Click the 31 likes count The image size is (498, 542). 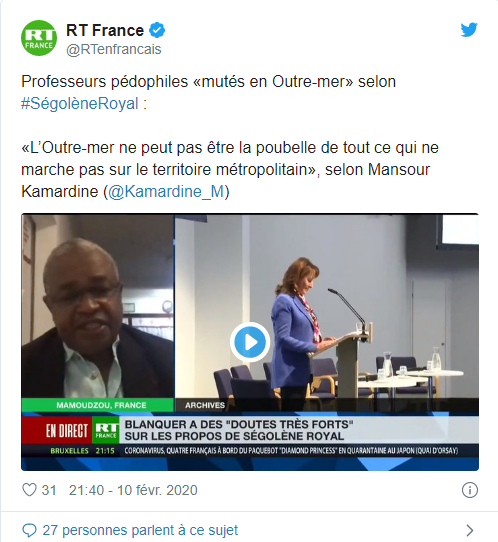(49, 490)
